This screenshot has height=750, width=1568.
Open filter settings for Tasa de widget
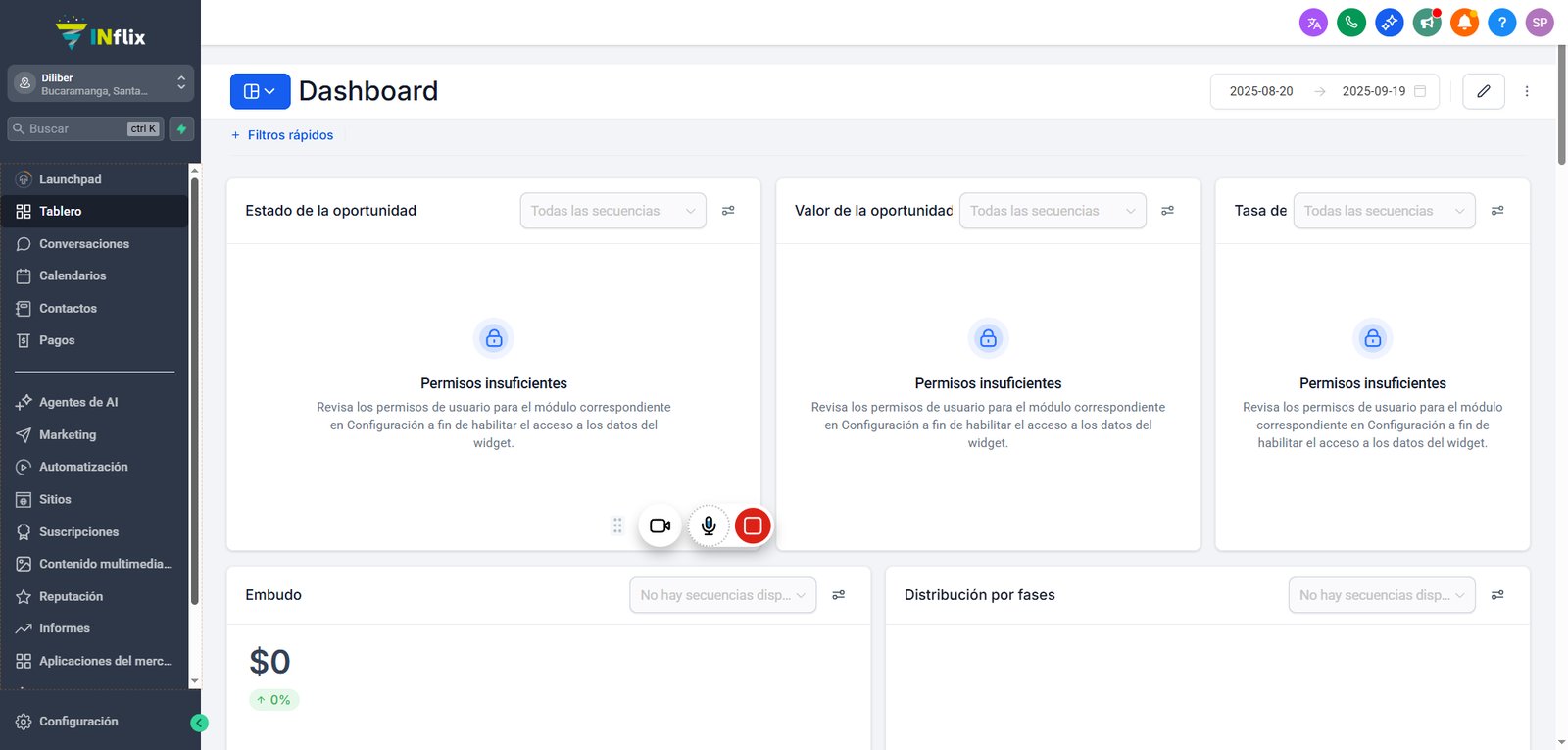click(1497, 211)
